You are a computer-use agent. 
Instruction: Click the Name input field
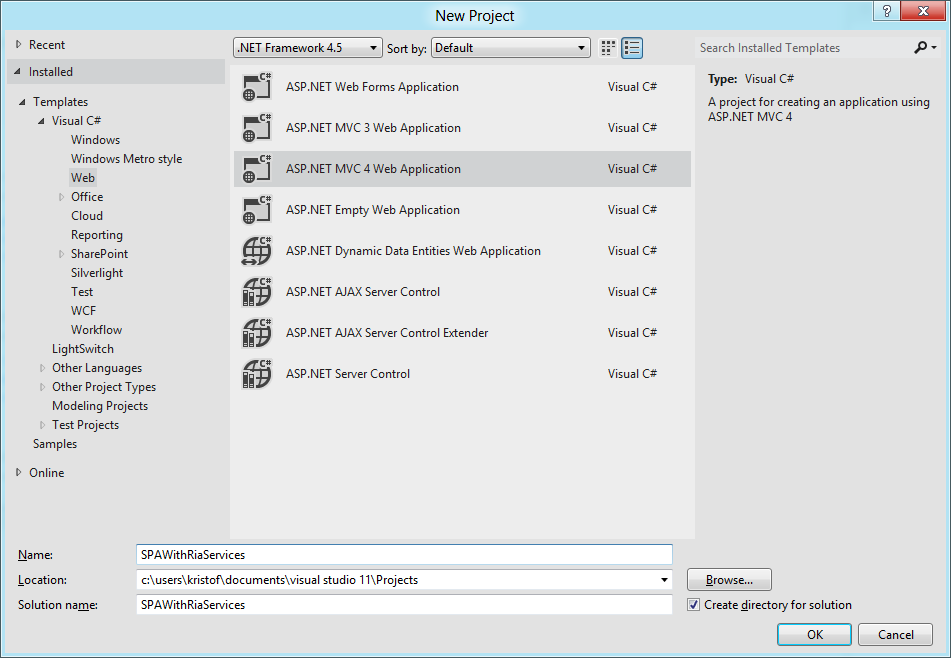[x=400, y=555]
